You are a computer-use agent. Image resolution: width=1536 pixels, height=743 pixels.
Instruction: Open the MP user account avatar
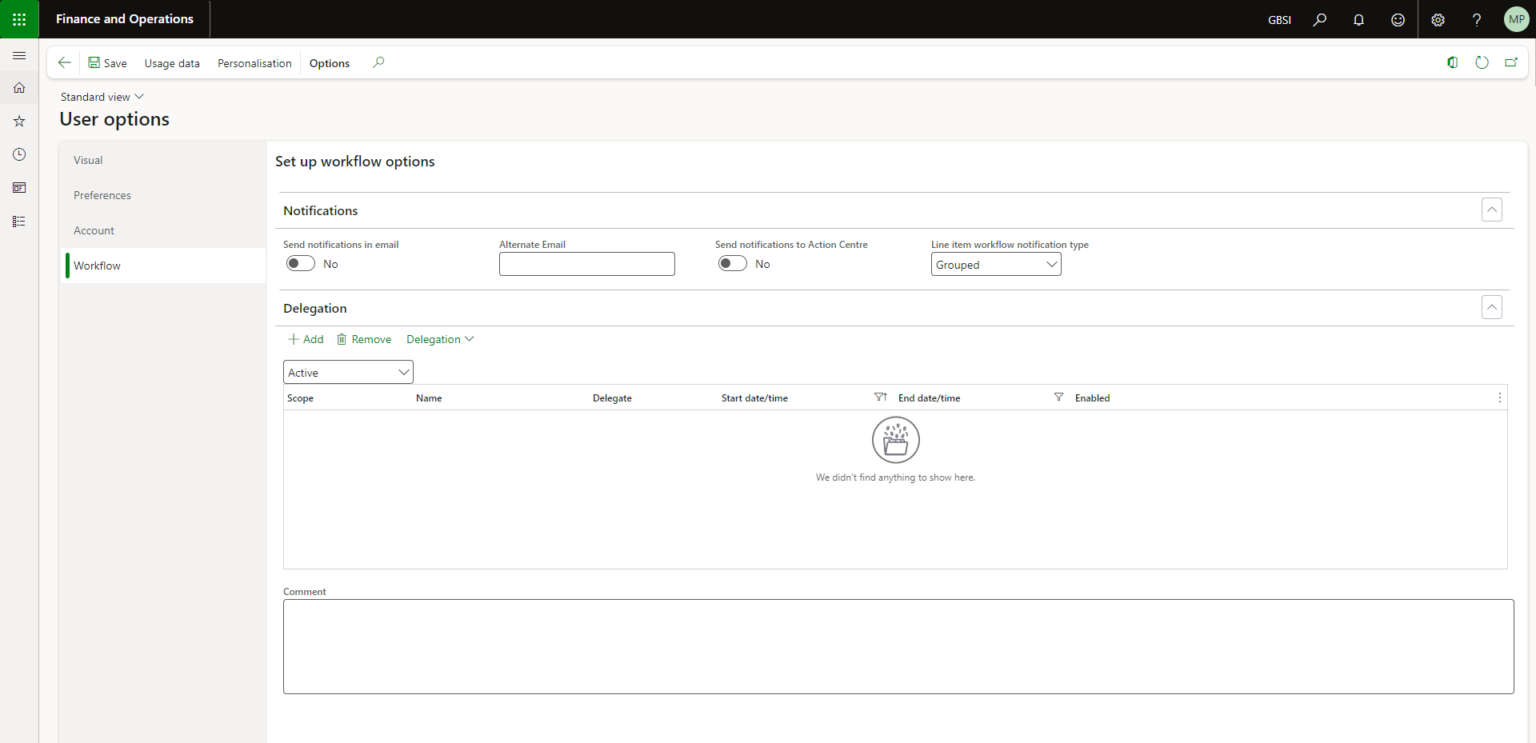tap(1515, 19)
